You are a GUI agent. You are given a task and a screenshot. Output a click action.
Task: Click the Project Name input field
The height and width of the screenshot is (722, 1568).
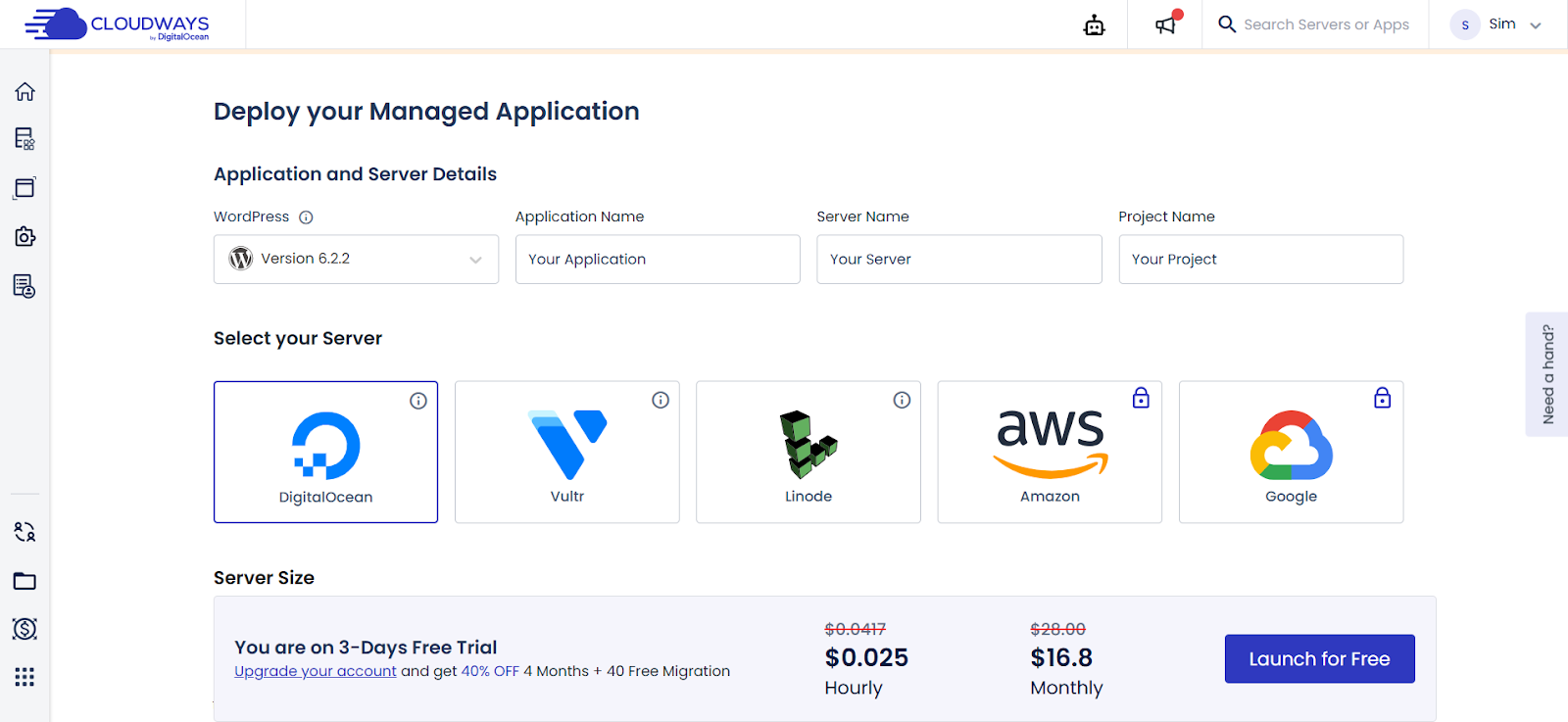click(1261, 259)
